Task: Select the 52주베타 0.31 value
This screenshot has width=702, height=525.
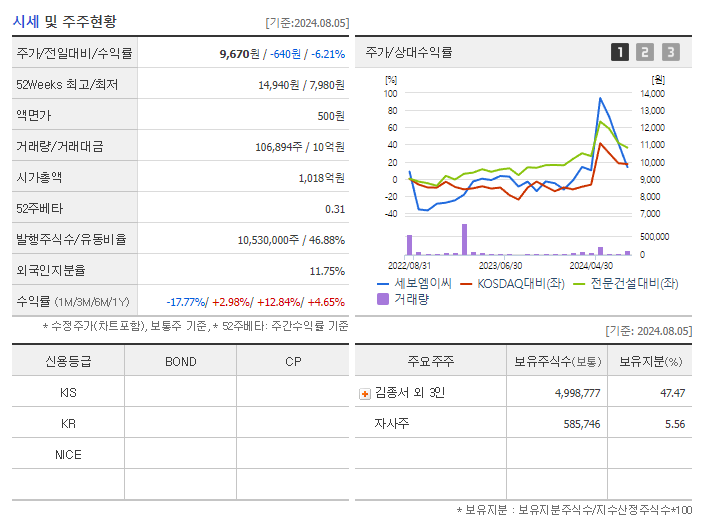Action: (335, 209)
